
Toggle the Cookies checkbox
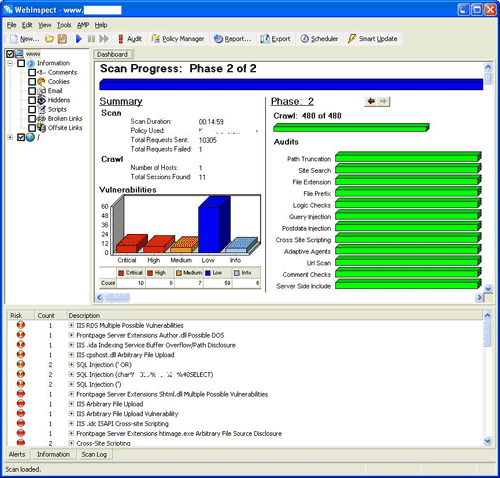[x=32, y=82]
